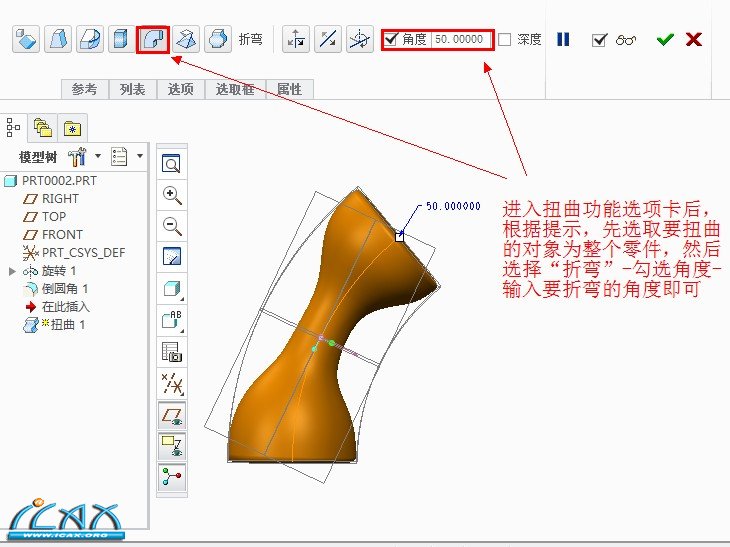Toggle the plane display icon
The height and width of the screenshot is (547, 730).
pyautogui.click(x=172, y=415)
